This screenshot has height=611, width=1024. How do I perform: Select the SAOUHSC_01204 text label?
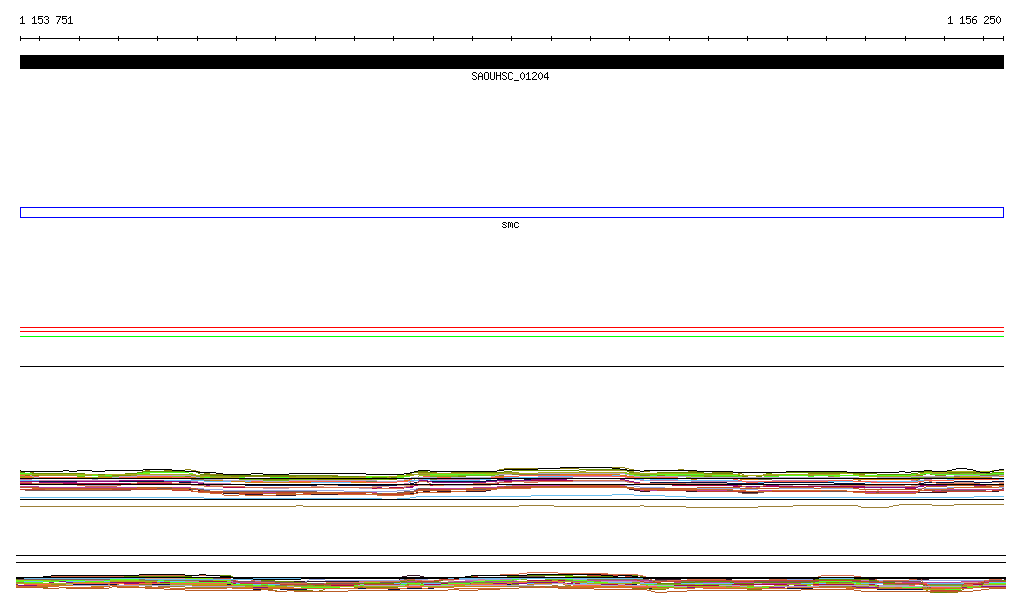pos(510,77)
